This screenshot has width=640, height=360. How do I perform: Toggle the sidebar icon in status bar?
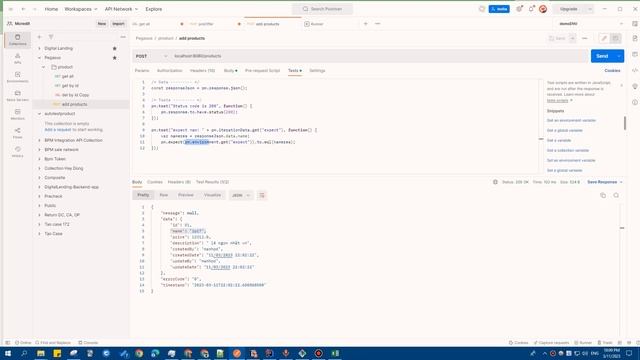tap(8, 343)
